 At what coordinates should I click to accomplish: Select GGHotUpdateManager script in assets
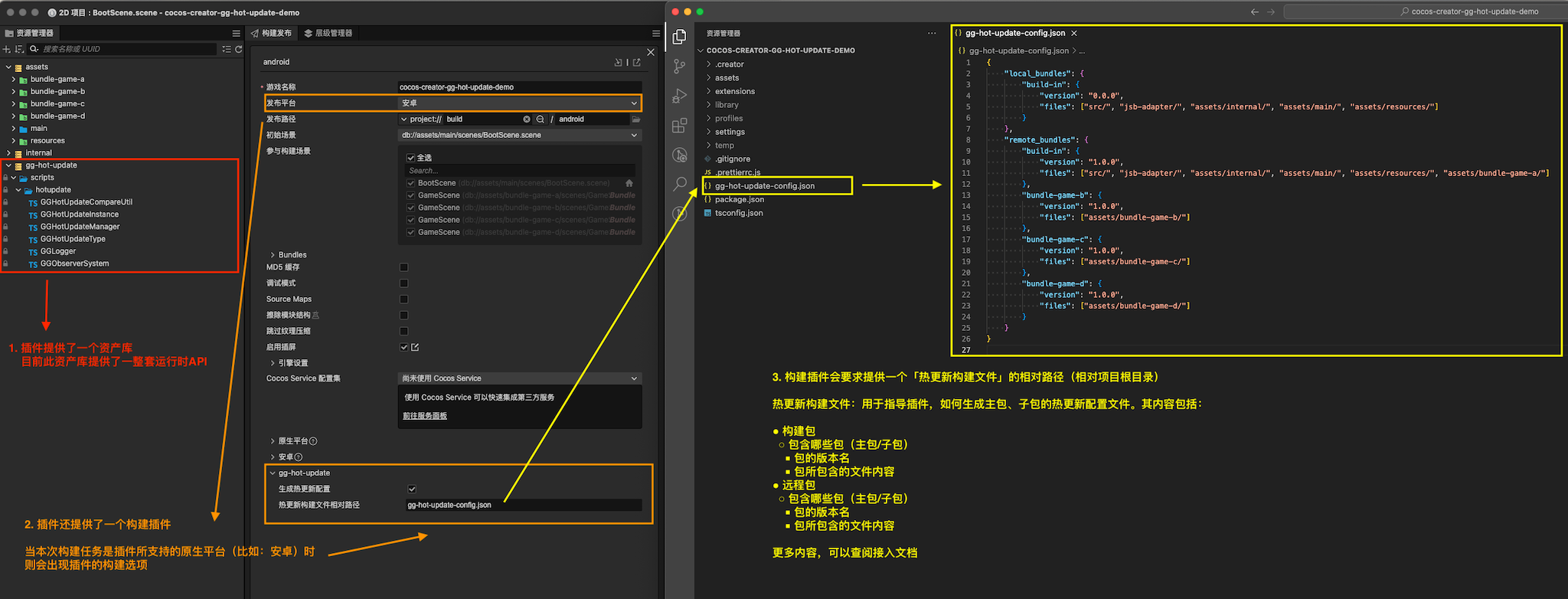80,227
